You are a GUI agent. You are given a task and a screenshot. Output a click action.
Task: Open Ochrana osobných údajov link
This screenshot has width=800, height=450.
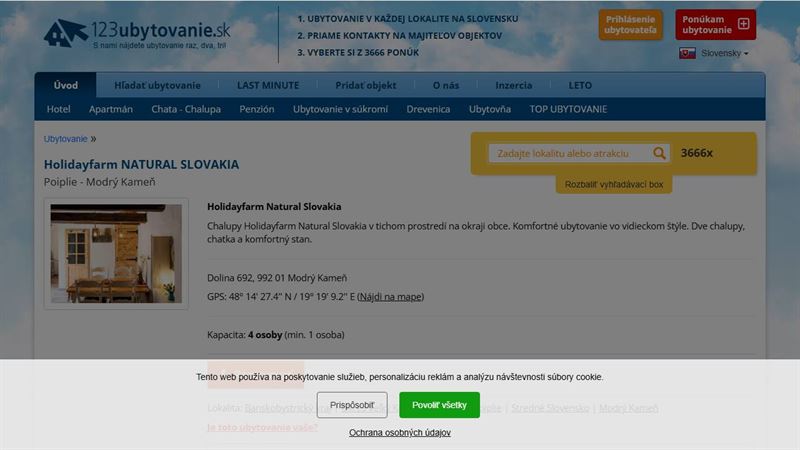(x=399, y=433)
